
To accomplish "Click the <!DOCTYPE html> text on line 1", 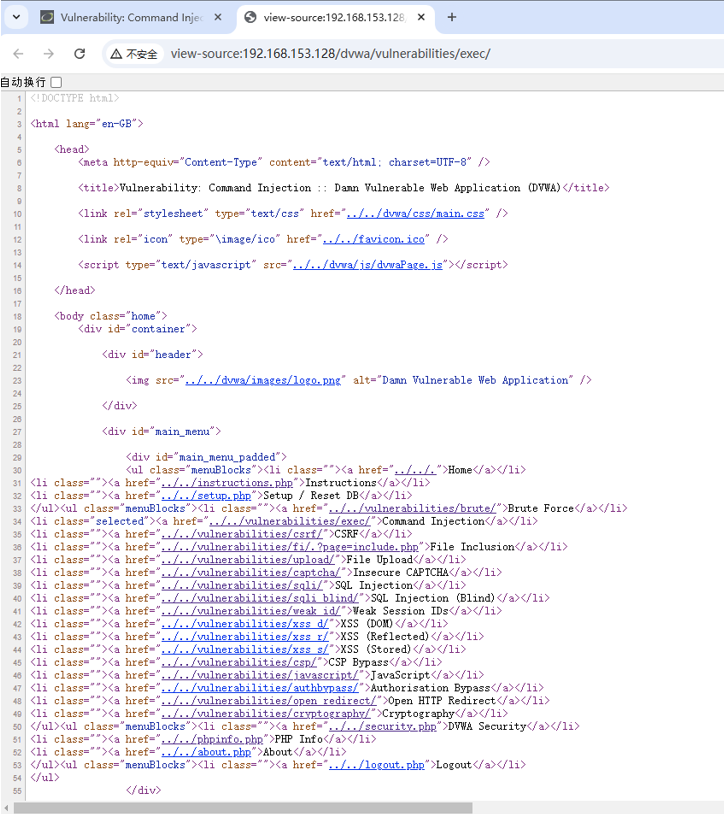I will [75, 98].
